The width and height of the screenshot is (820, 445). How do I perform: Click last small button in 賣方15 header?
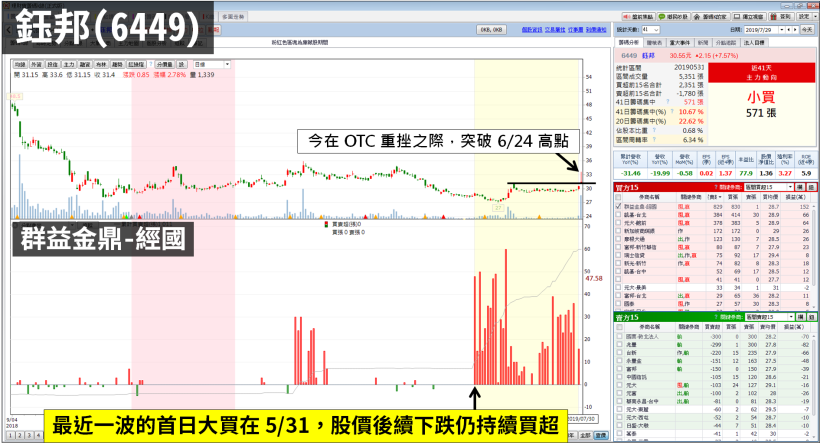pyautogui.click(x=811, y=317)
